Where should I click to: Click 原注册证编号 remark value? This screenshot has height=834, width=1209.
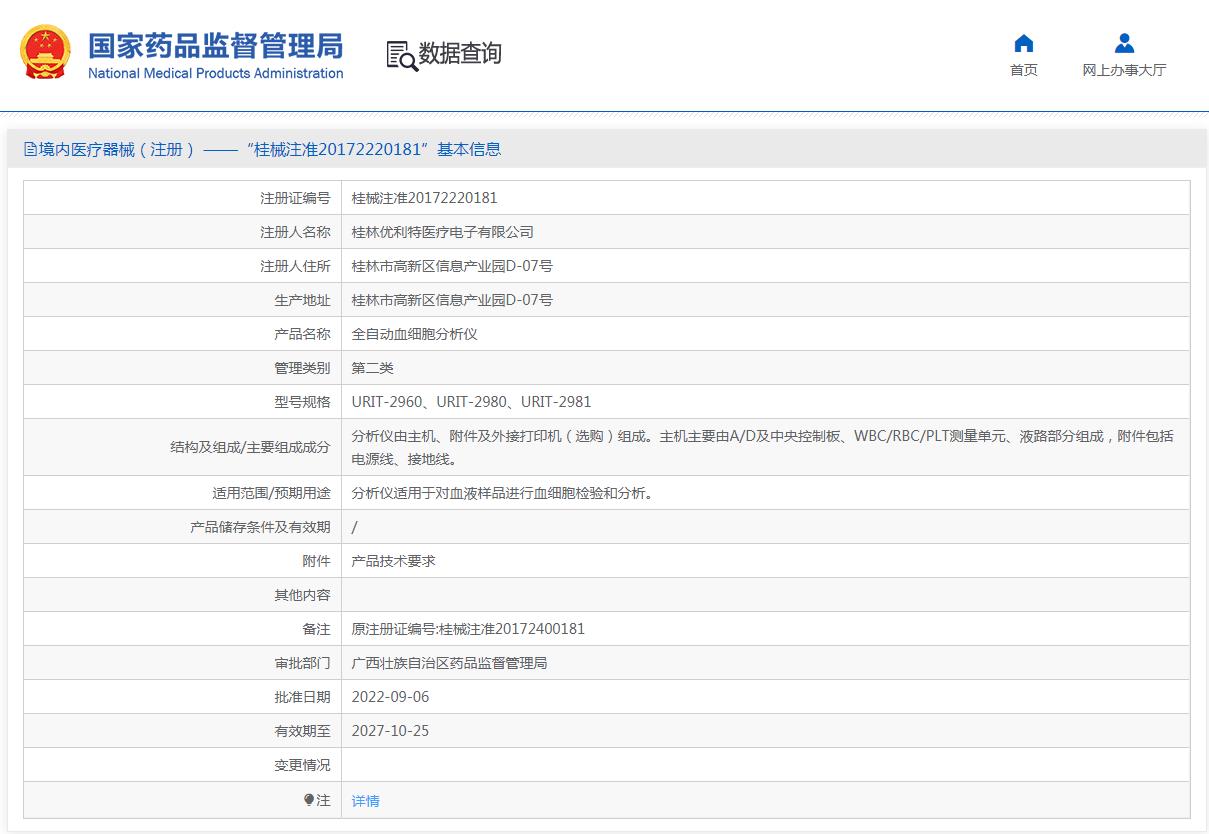tap(468, 629)
